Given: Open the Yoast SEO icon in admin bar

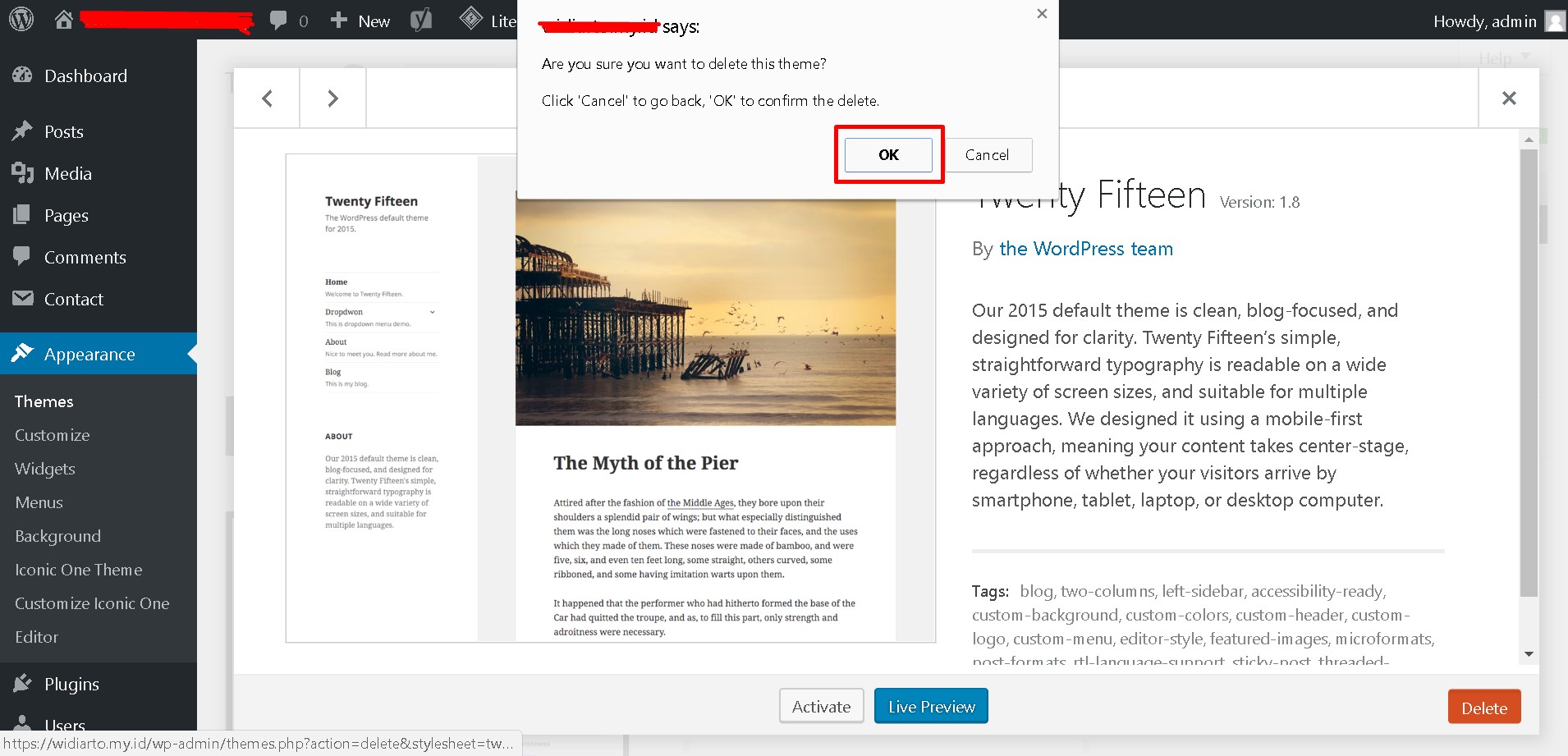Looking at the screenshot, I should pos(421,20).
